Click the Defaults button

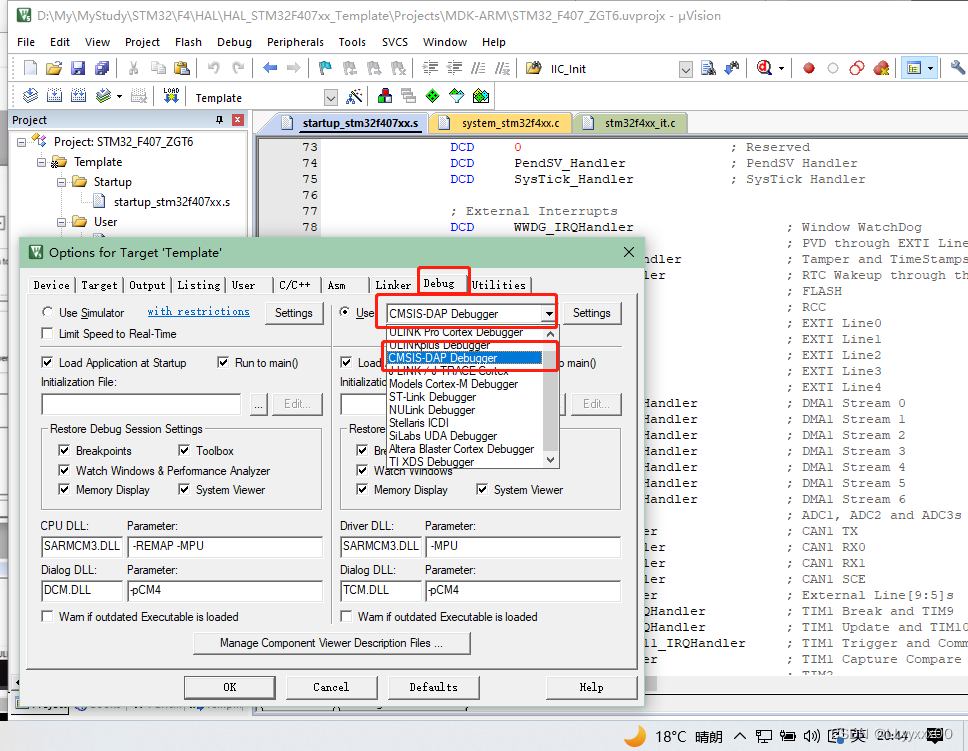point(433,687)
